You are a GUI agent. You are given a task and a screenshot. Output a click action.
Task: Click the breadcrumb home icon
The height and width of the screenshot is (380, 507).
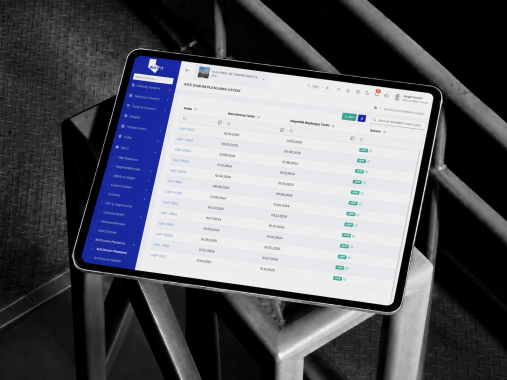coord(375,107)
